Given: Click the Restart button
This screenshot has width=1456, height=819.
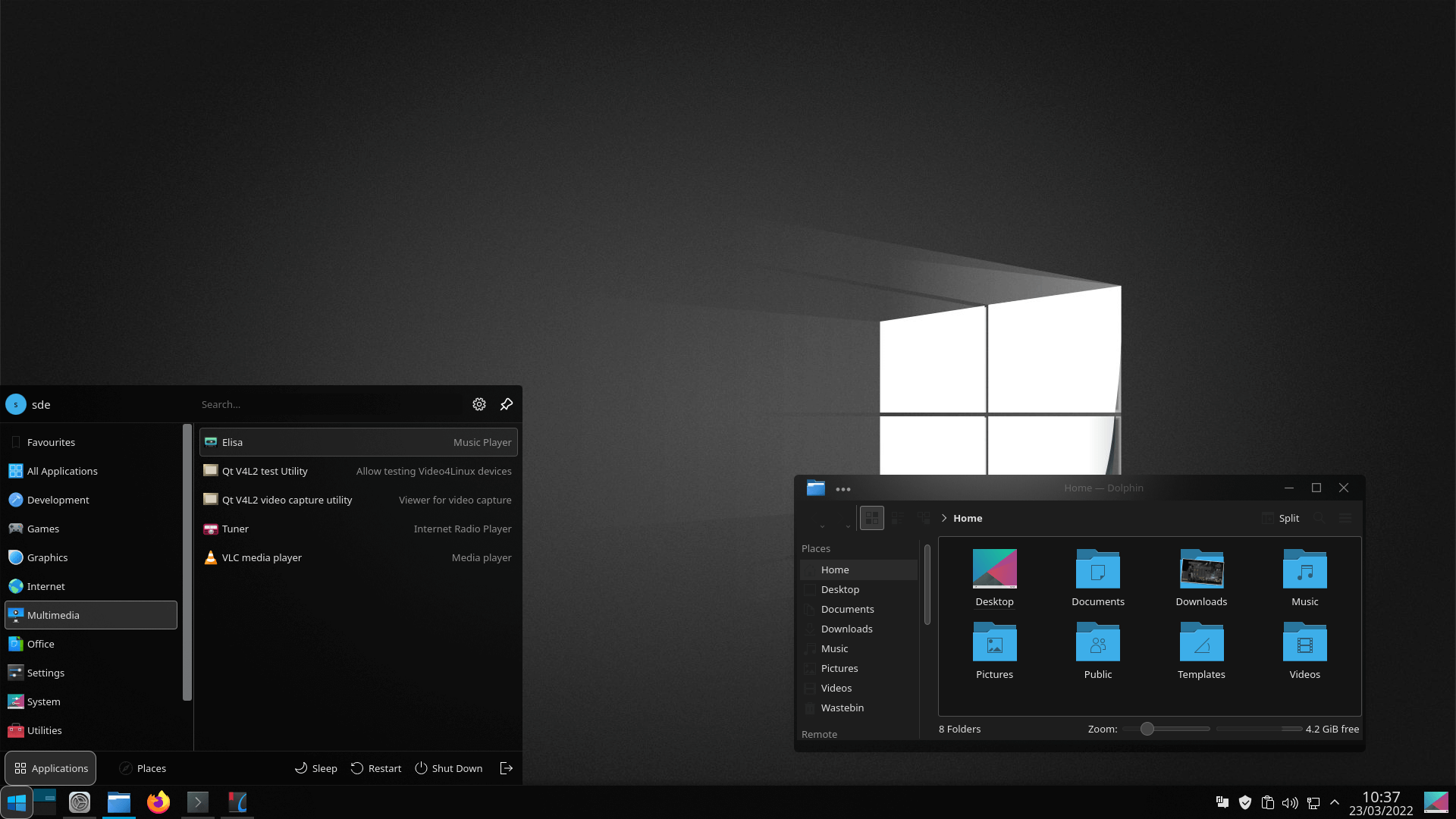Looking at the screenshot, I should pyautogui.click(x=376, y=768).
